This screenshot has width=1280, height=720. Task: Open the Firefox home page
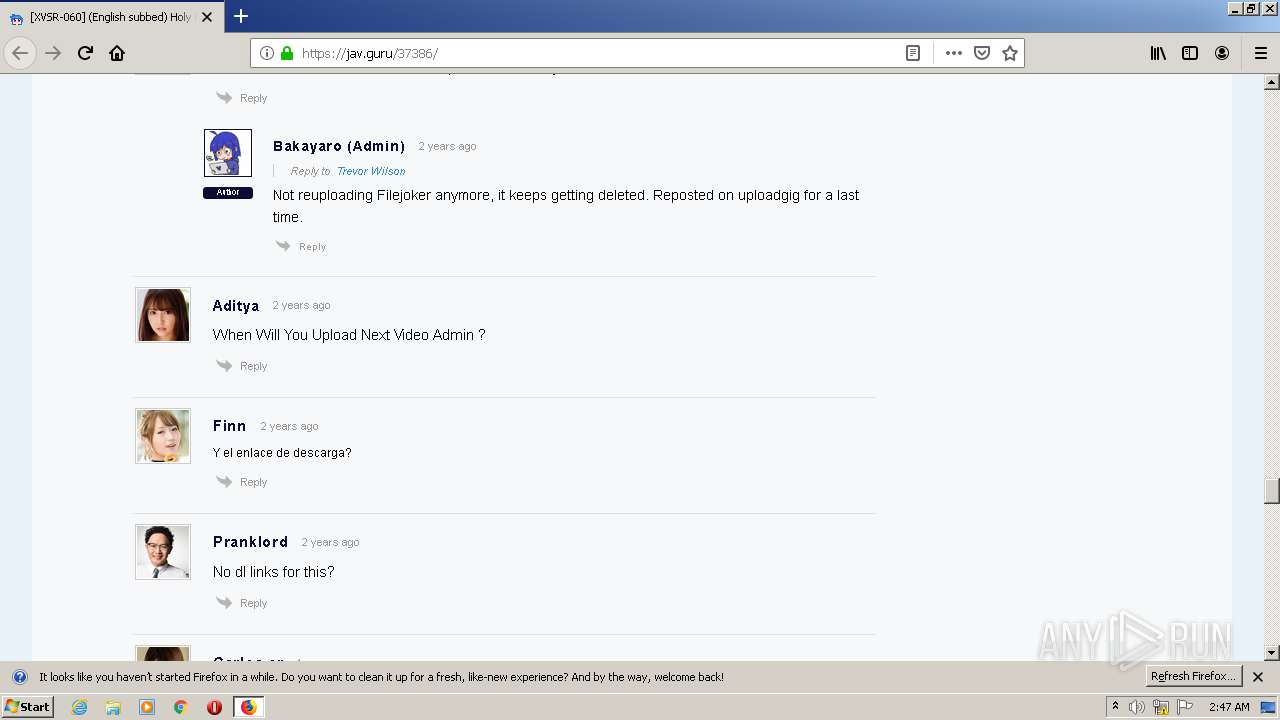point(117,53)
